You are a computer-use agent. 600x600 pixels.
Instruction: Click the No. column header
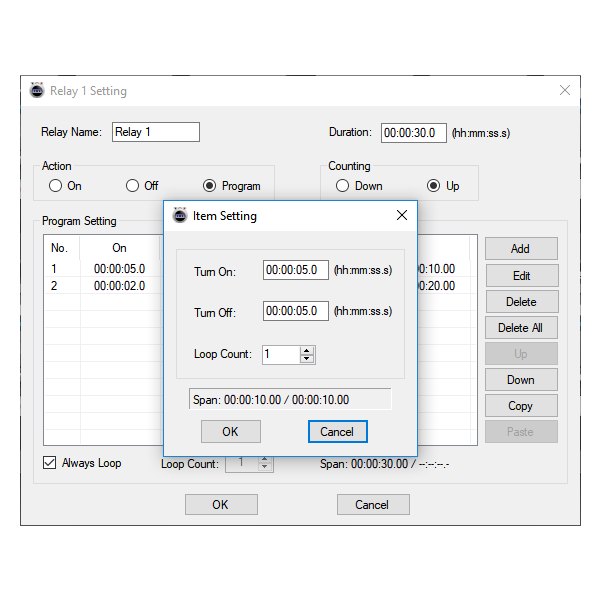pos(60,248)
